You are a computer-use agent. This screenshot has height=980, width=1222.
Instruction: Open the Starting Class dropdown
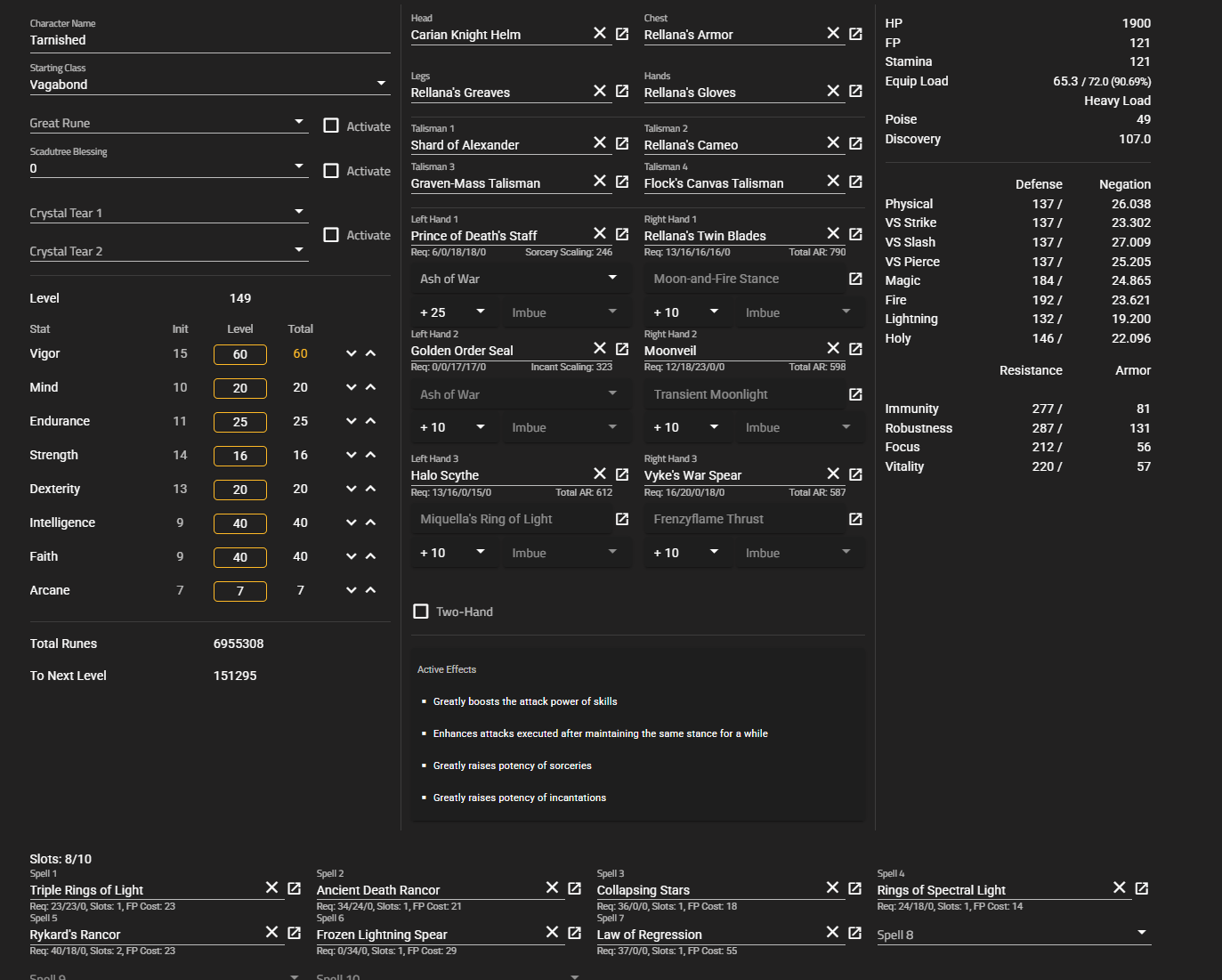tap(210, 85)
